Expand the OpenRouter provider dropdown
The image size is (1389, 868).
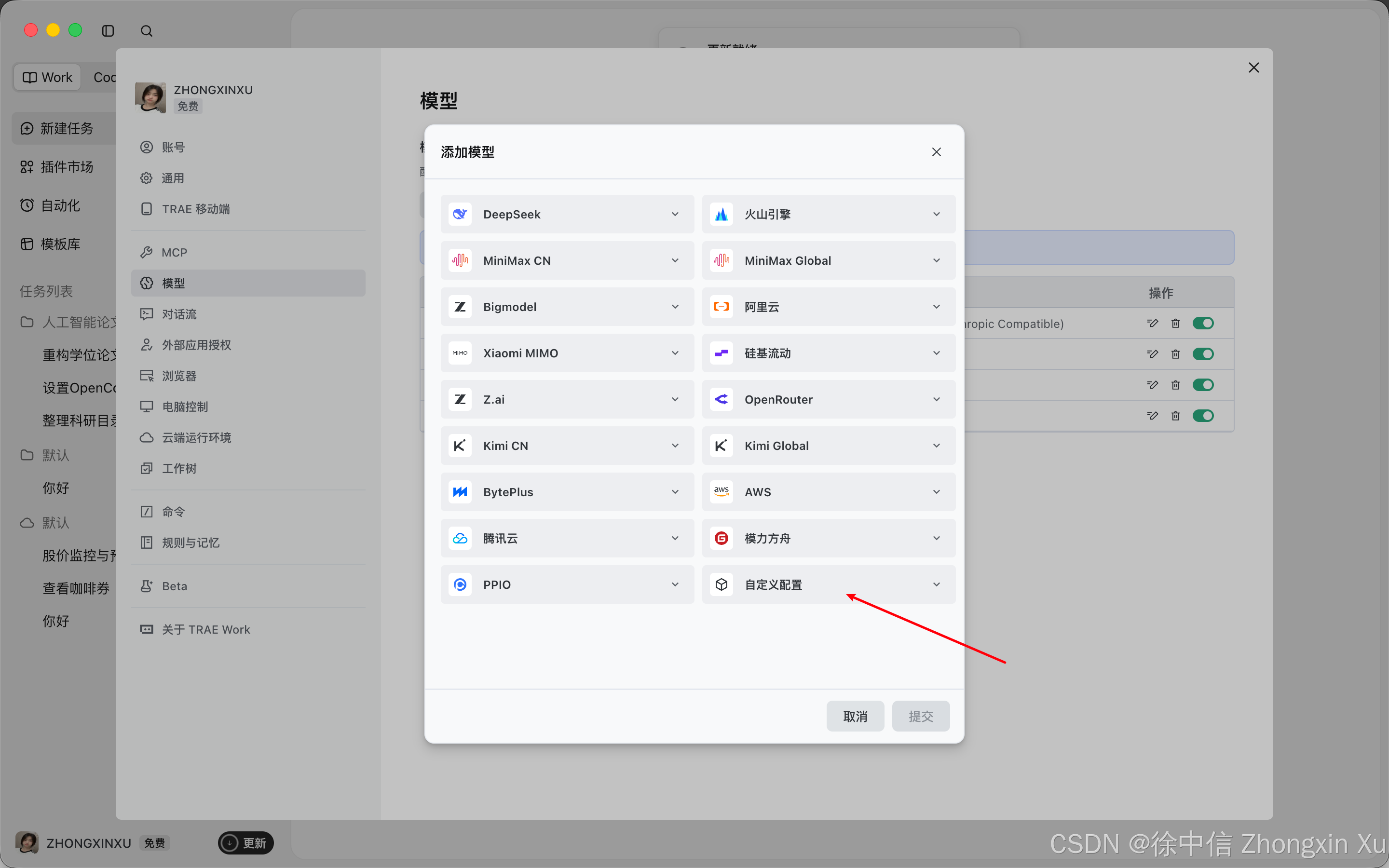(936, 400)
